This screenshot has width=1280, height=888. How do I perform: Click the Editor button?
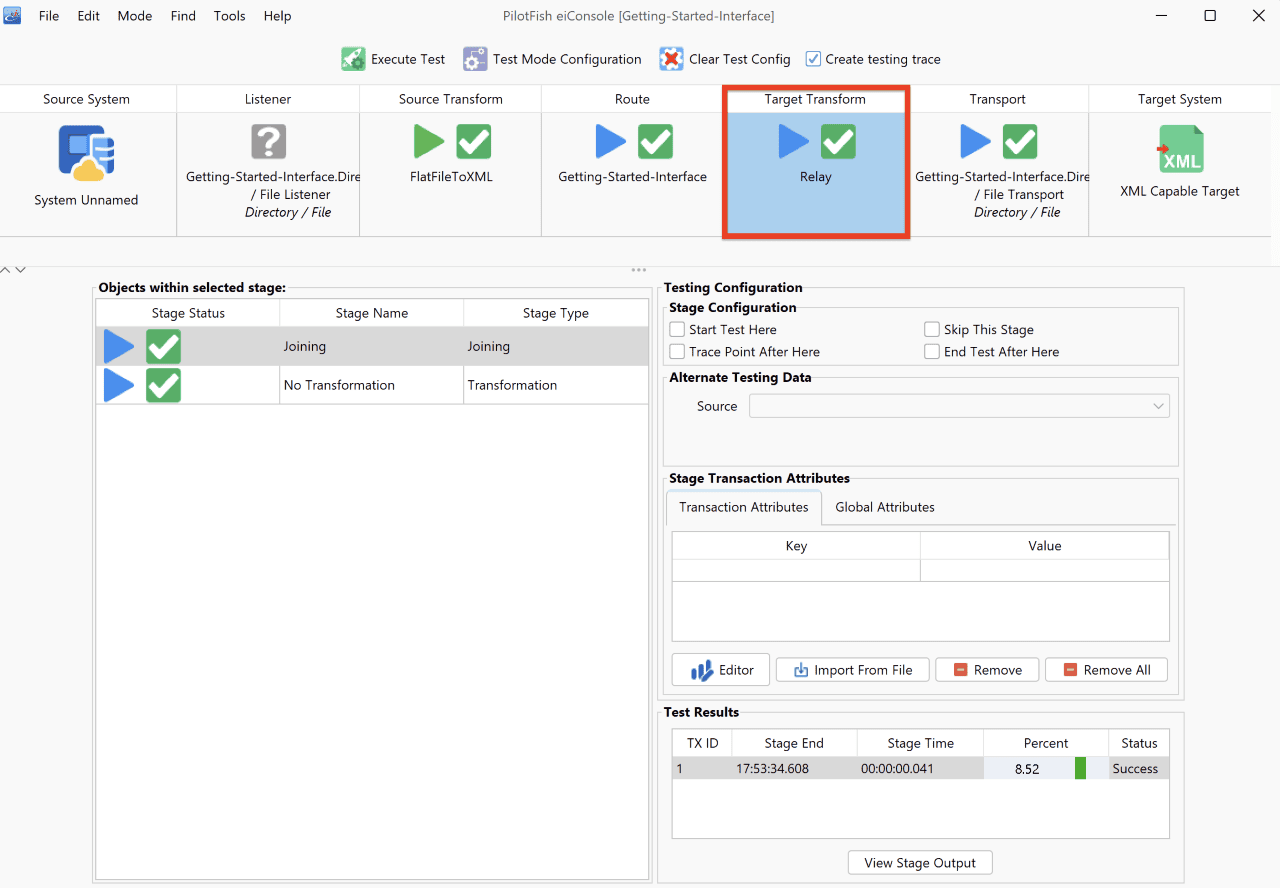[721, 670]
